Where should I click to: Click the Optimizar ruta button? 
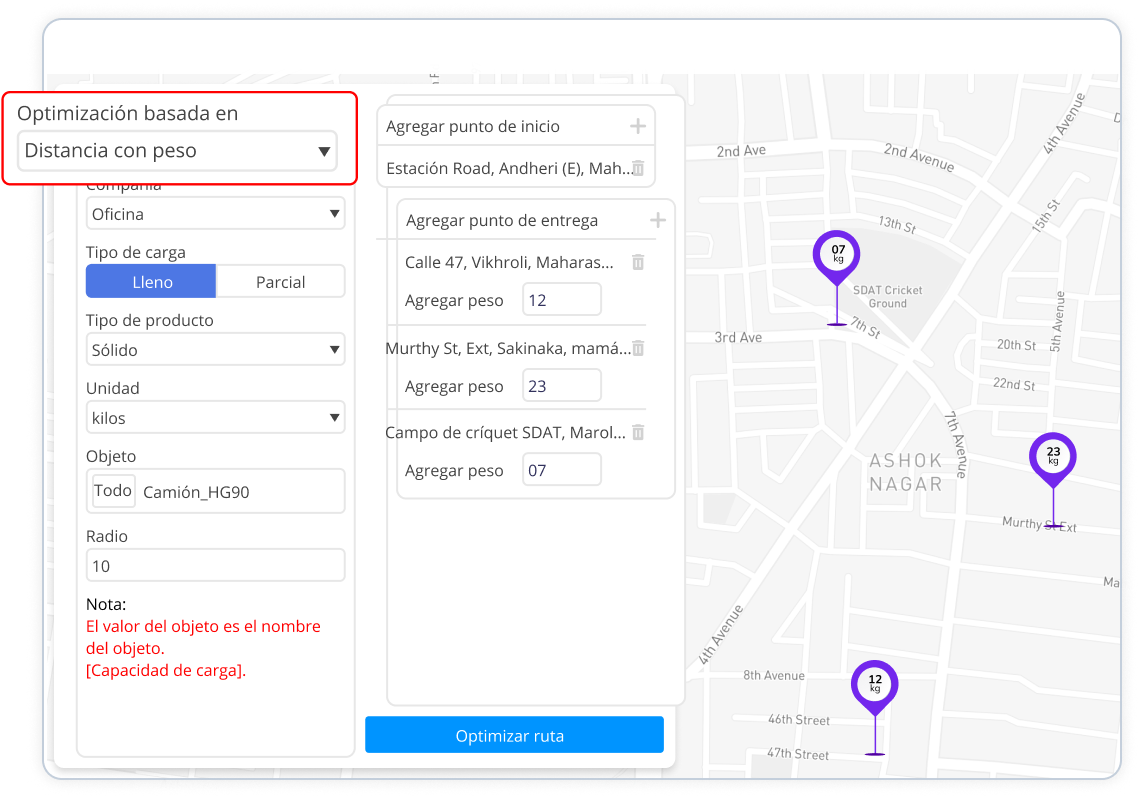click(x=514, y=735)
